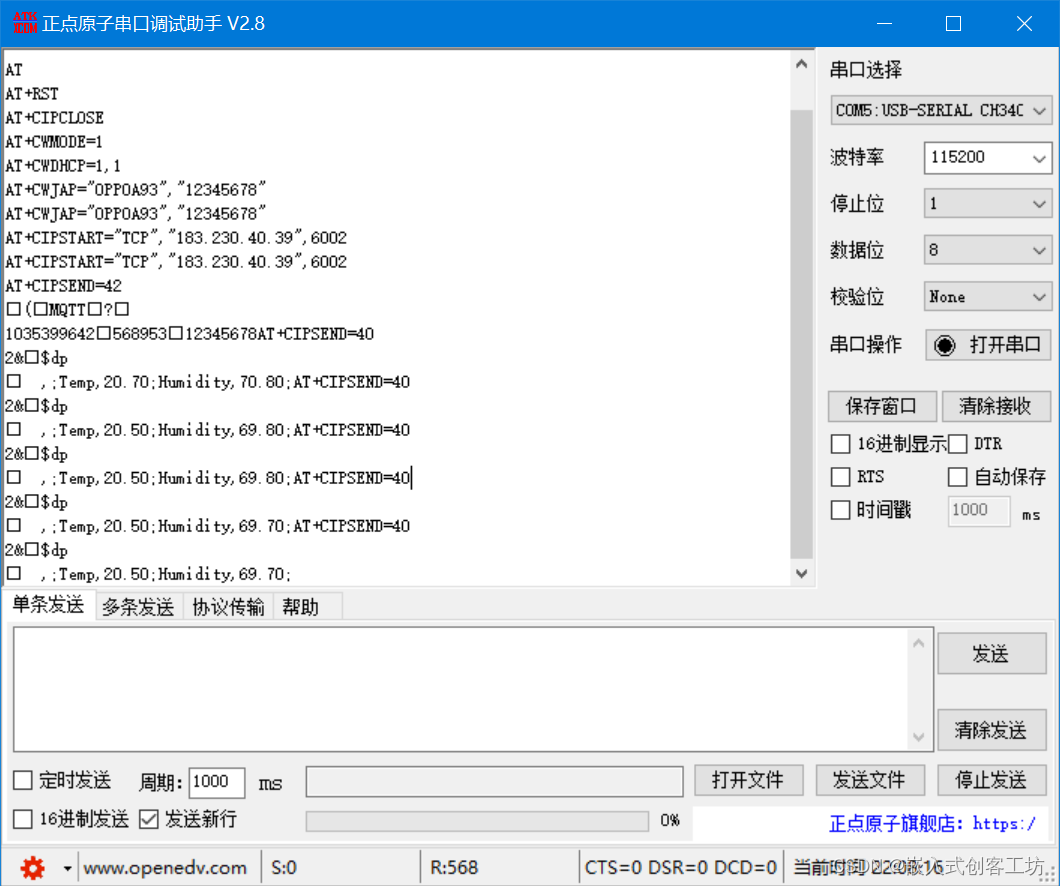Switch to the 协议传输 tab

[228, 606]
